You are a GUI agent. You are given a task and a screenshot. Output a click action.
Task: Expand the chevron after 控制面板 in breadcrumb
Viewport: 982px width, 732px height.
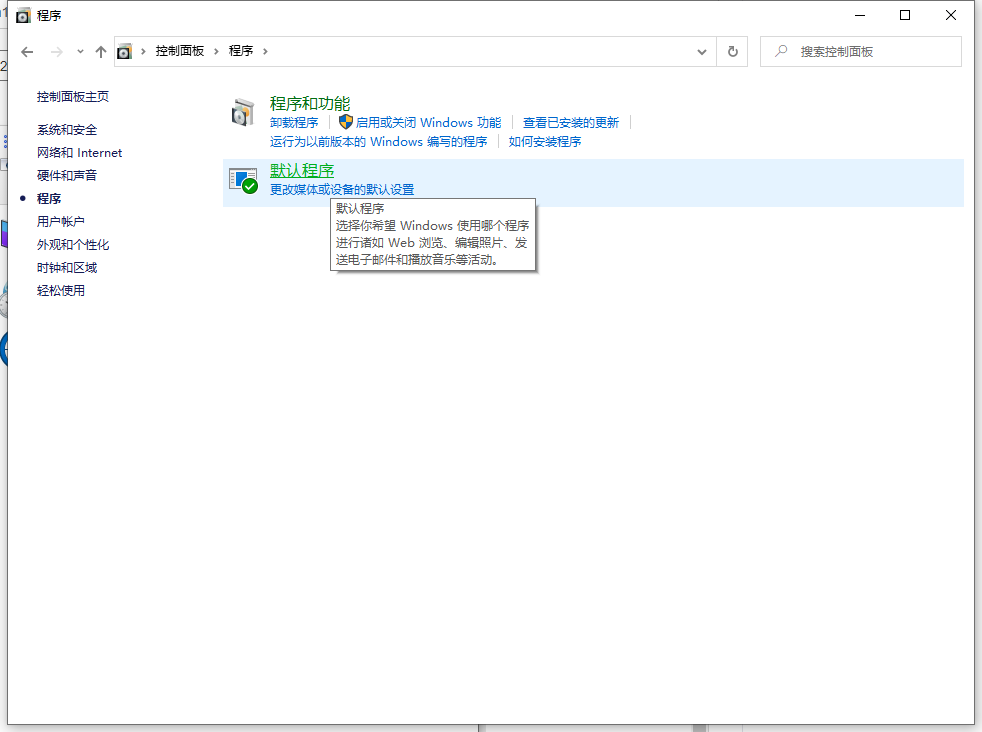[217, 51]
